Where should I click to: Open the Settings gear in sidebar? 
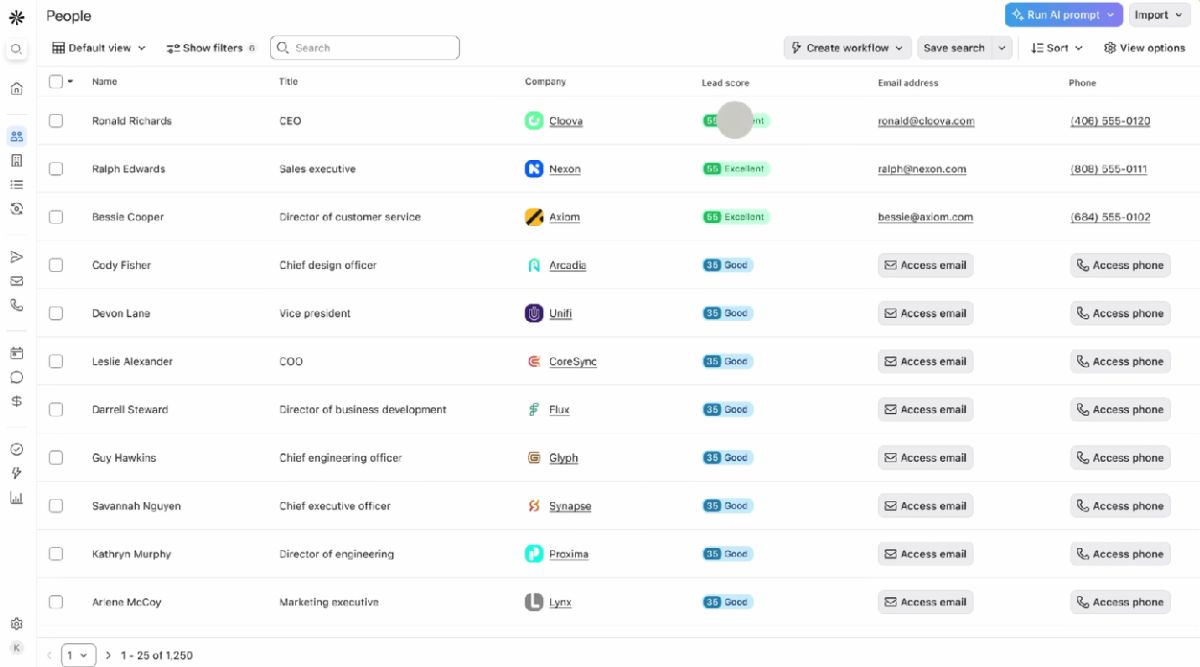16,623
